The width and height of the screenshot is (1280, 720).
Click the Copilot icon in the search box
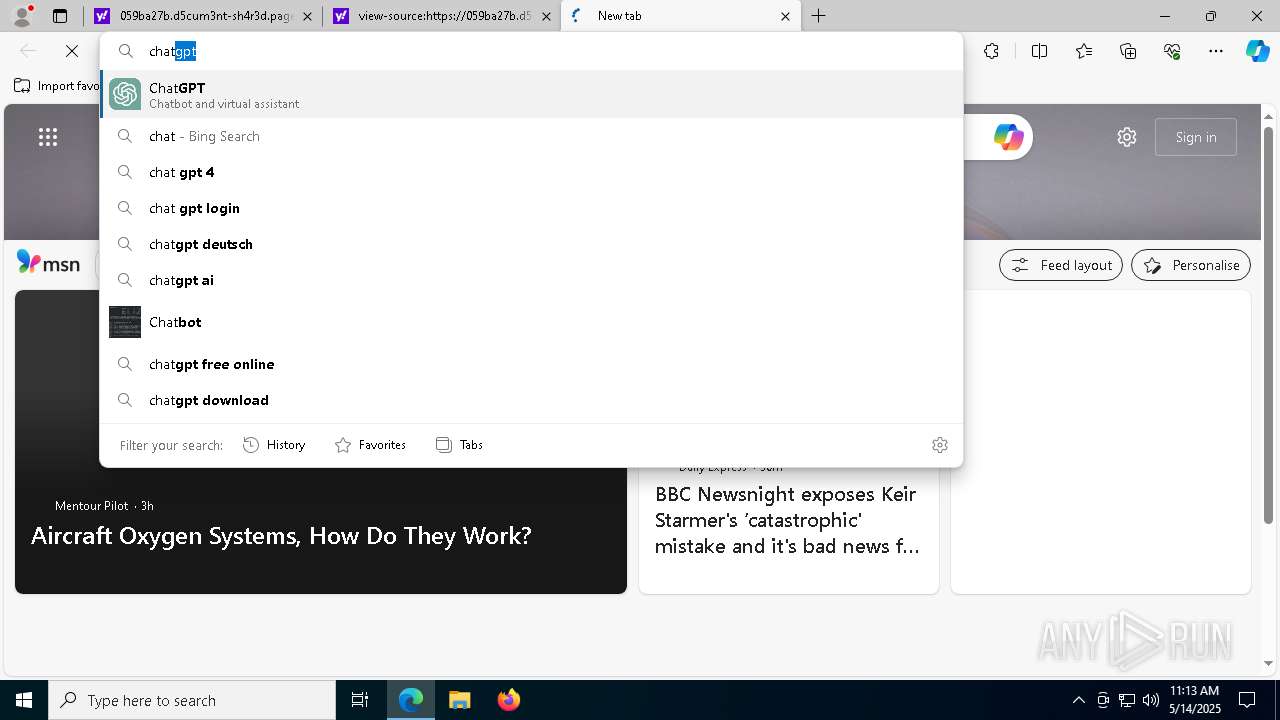[x=1008, y=137]
